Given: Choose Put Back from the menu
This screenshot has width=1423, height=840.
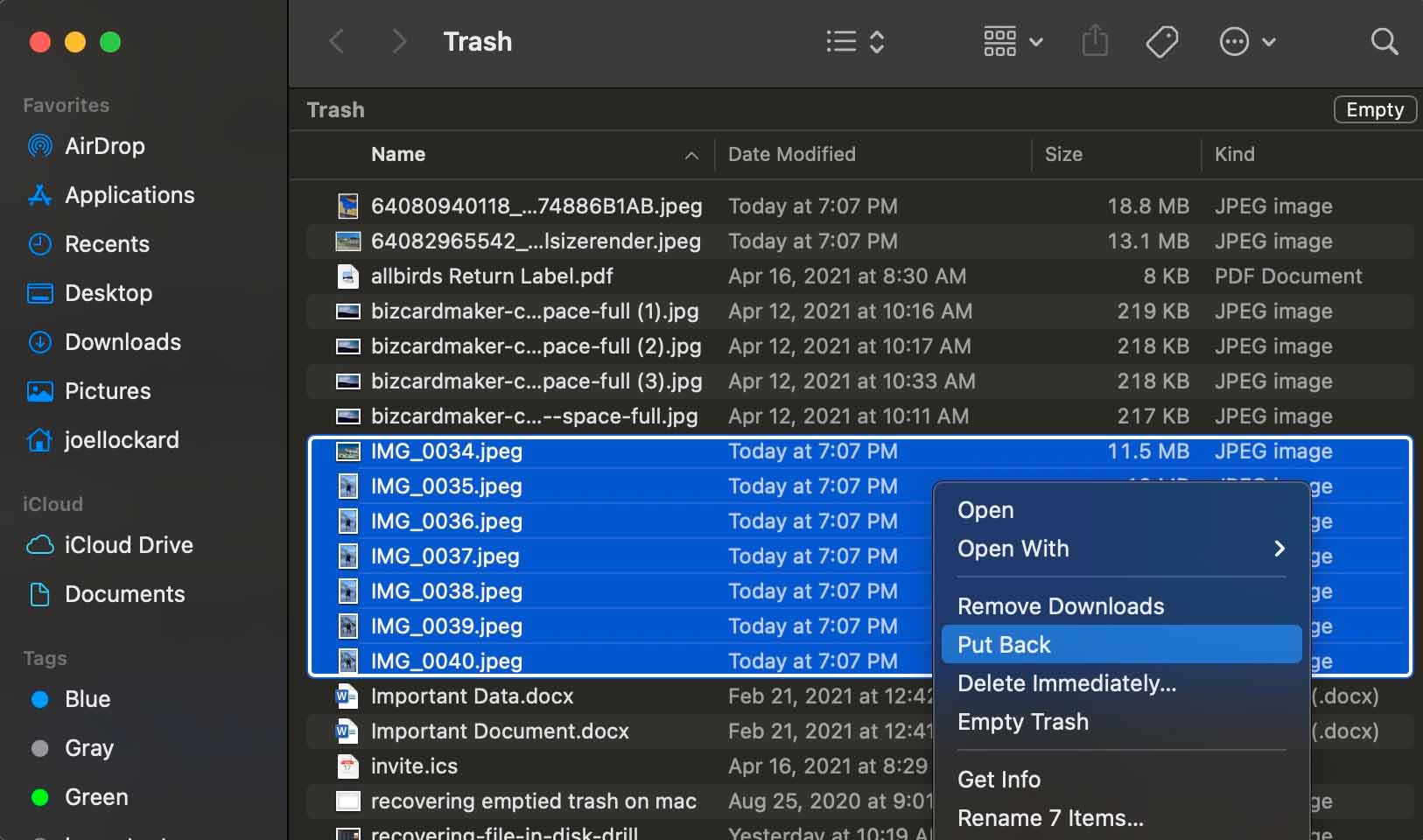Looking at the screenshot, I should pos(1121,645).
